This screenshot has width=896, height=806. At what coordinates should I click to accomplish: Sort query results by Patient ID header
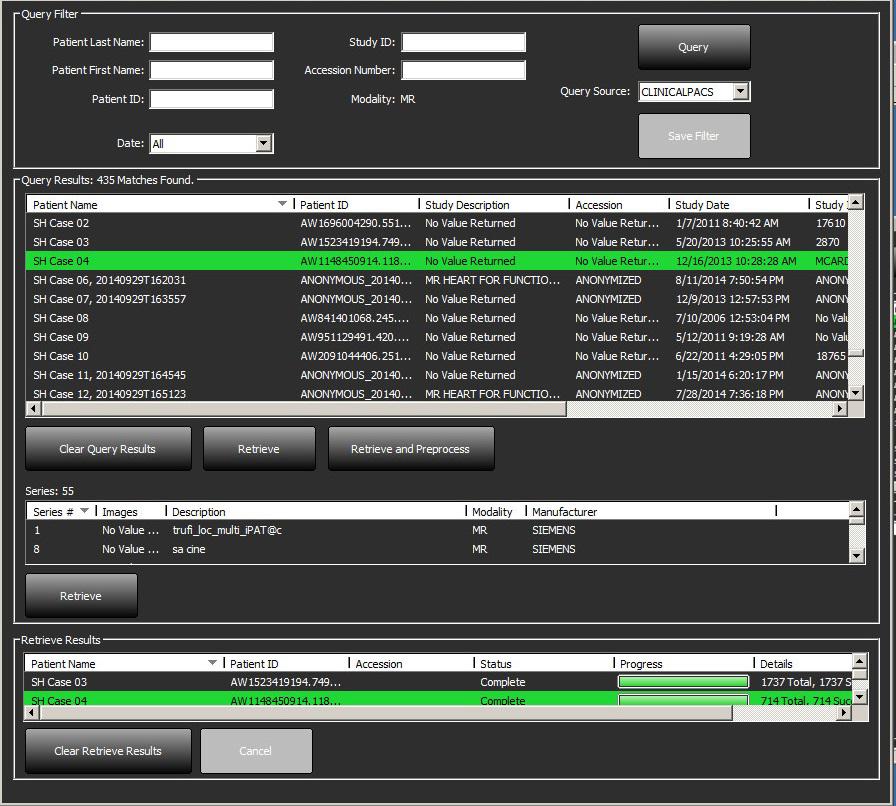point(356,205)
